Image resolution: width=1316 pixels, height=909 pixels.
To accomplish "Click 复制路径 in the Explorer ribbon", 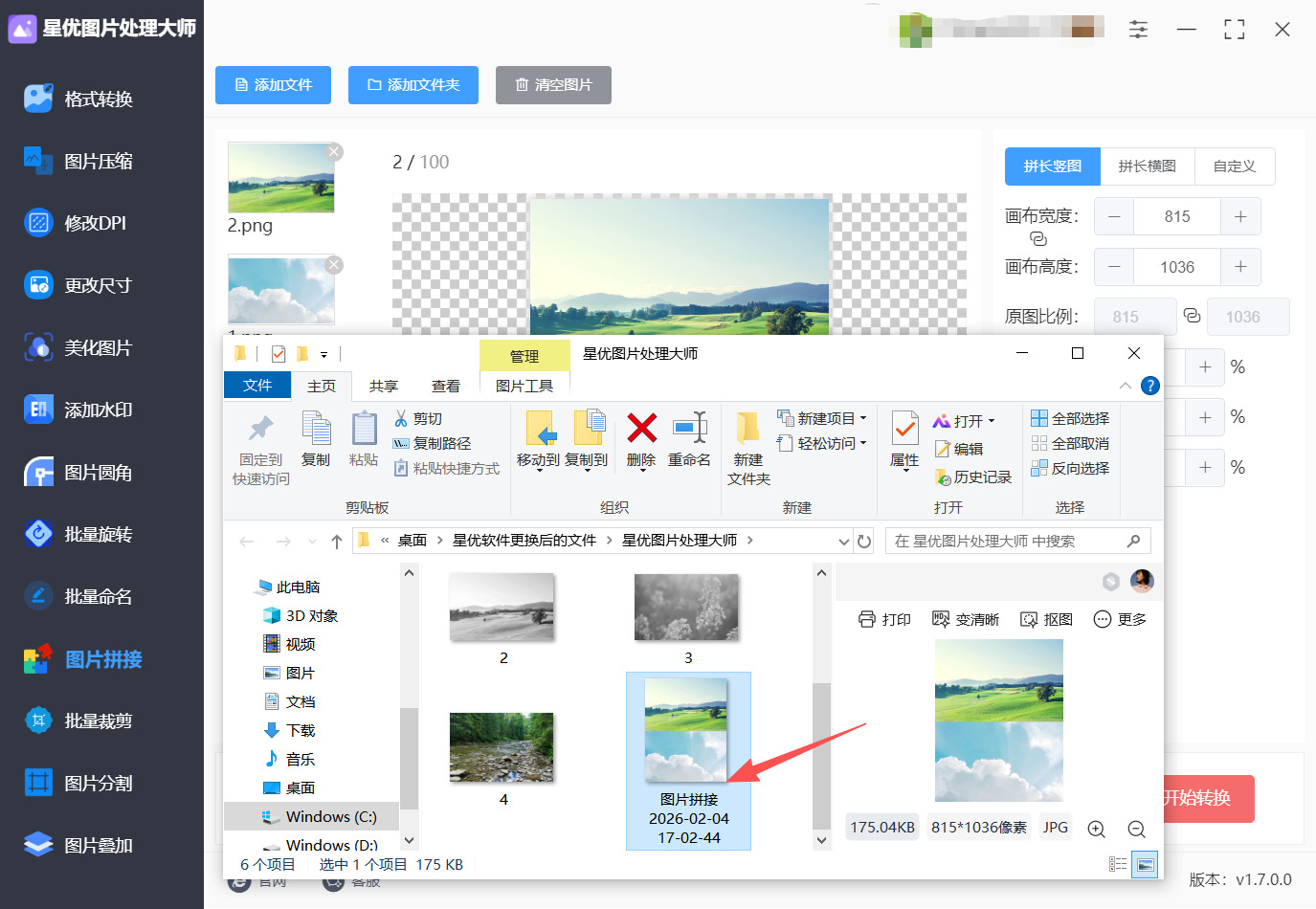I will pos(432,444).
